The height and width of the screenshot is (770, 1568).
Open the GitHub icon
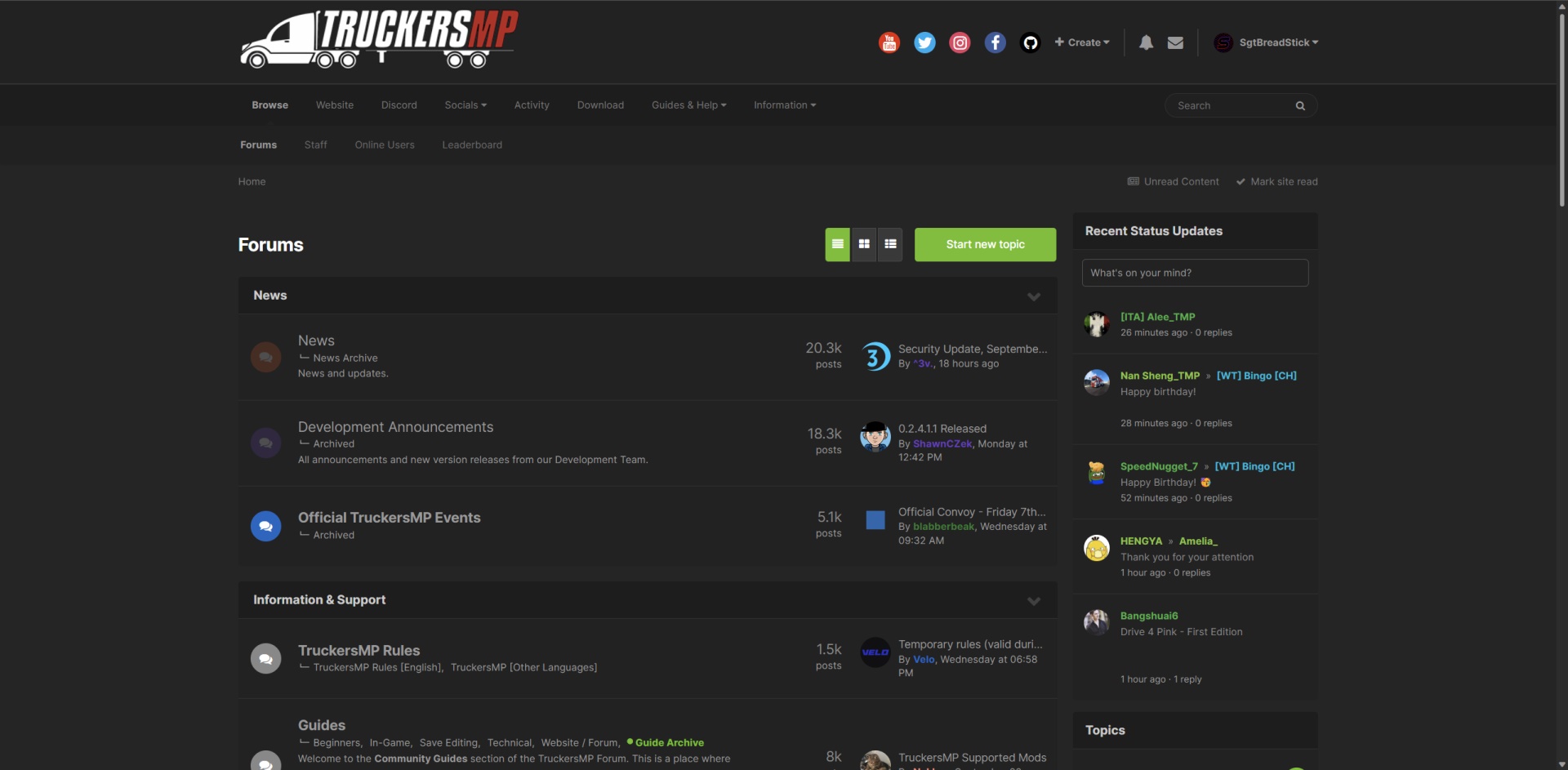1030,42
